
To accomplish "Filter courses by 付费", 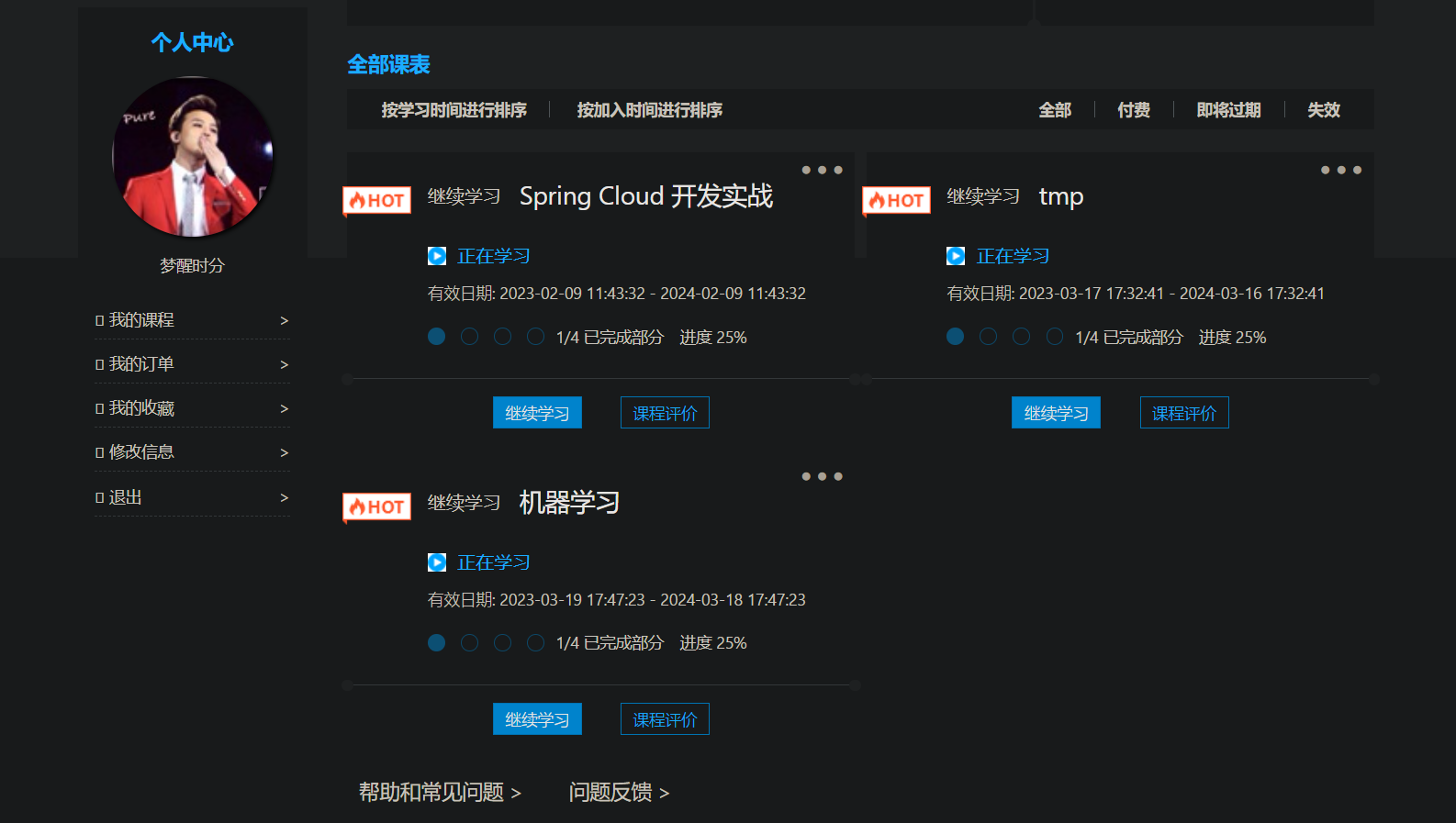I will 1134,110.
